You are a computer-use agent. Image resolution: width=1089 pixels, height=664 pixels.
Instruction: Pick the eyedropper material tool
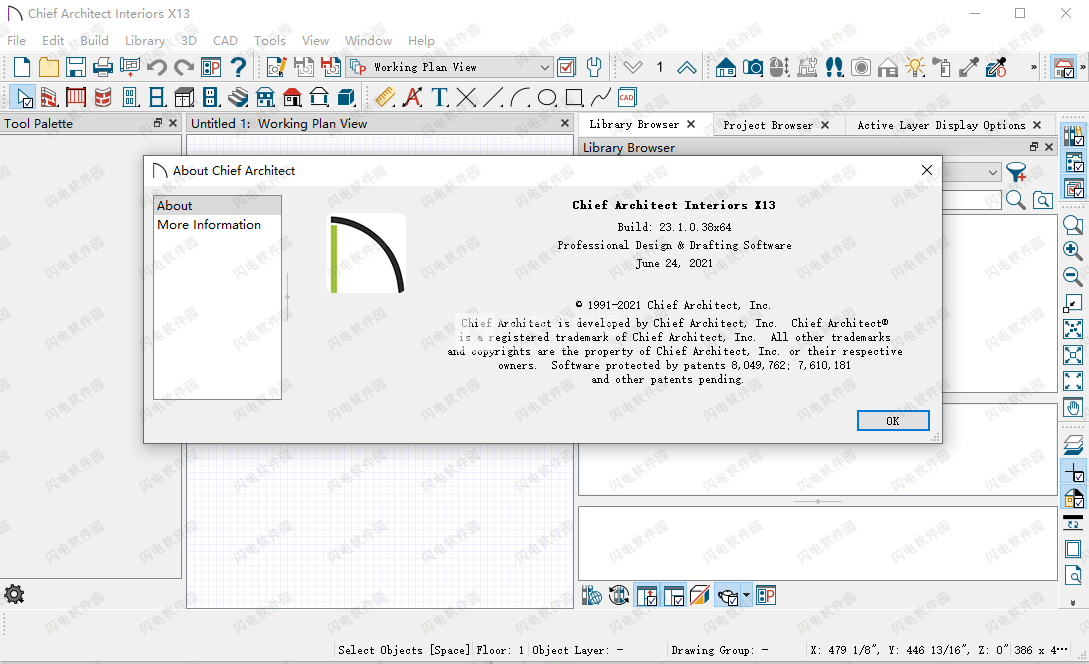click(x=969, y=67)
